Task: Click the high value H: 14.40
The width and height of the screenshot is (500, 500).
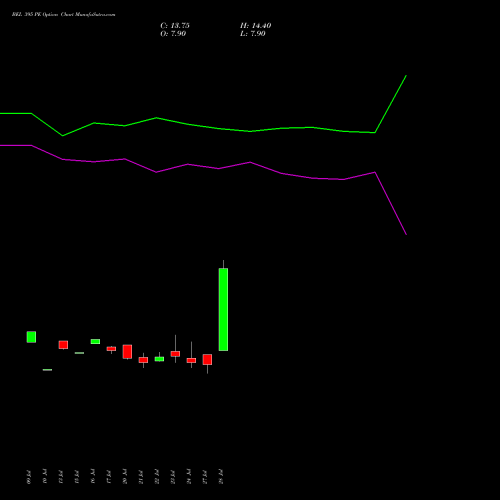Action: point(256,26)
